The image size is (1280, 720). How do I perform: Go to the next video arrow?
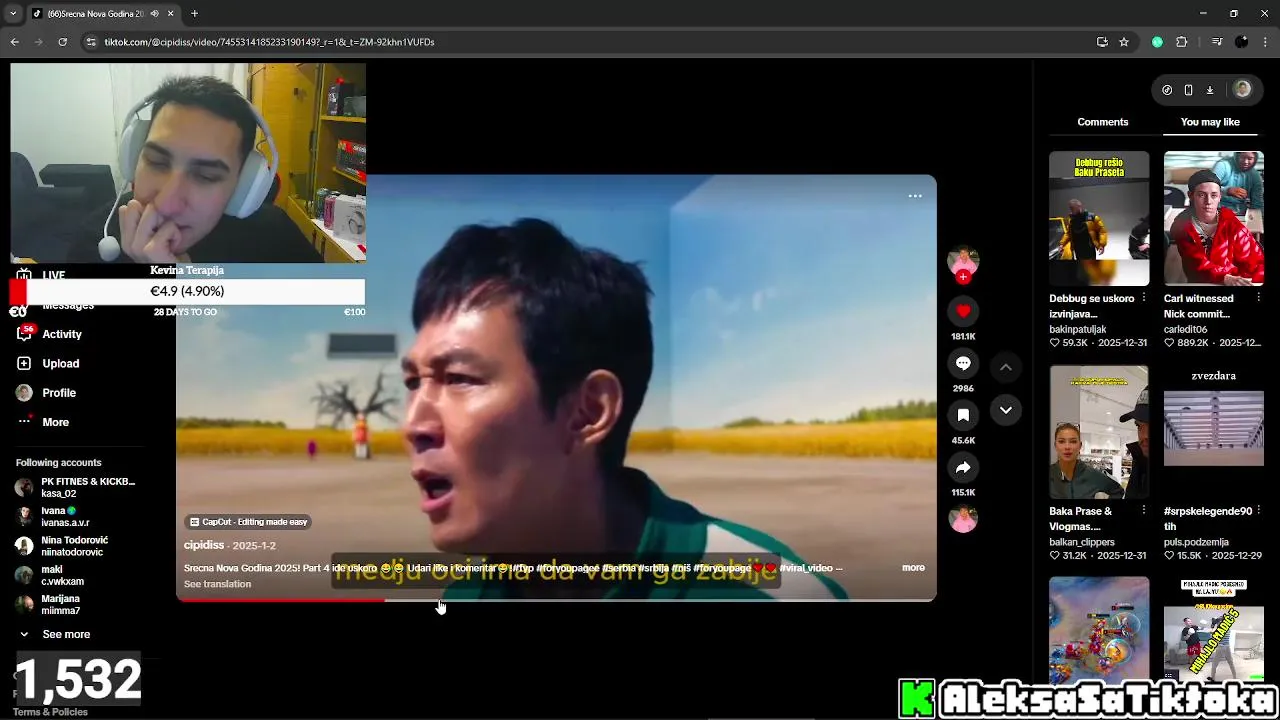click(x=1006, y=410)
